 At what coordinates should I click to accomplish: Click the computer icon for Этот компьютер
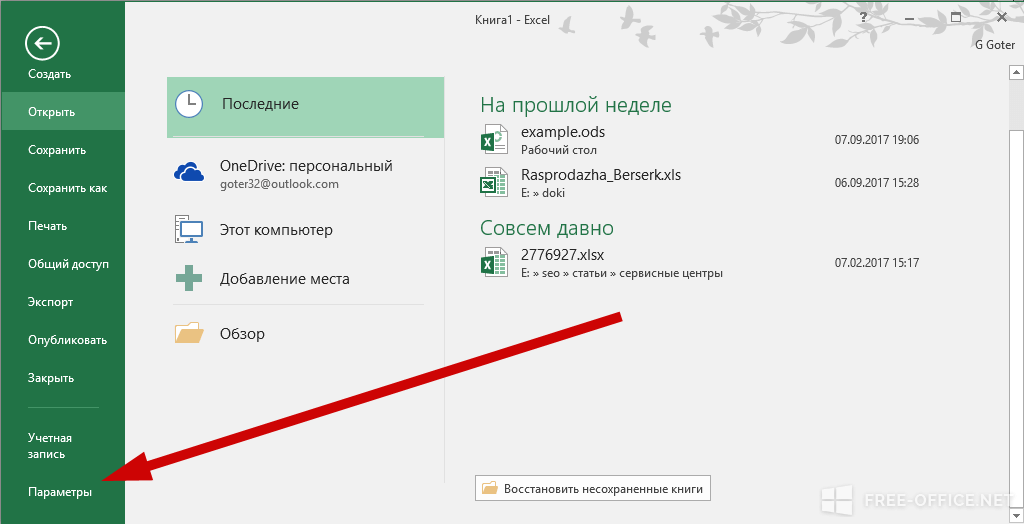pos(189,229)
